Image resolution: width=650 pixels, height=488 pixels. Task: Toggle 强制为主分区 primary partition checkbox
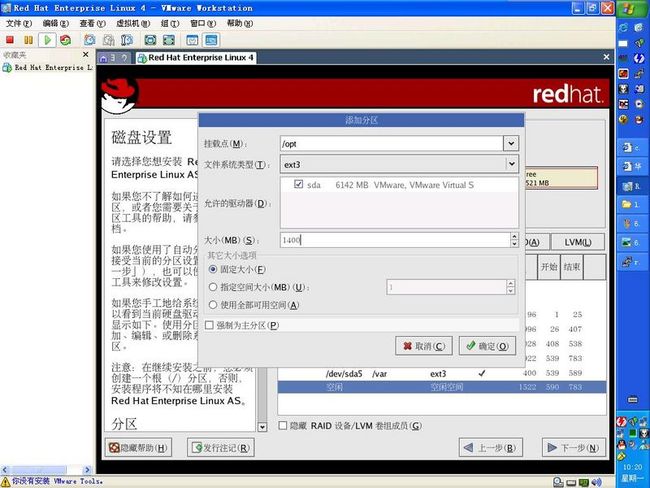coord(209,325)
